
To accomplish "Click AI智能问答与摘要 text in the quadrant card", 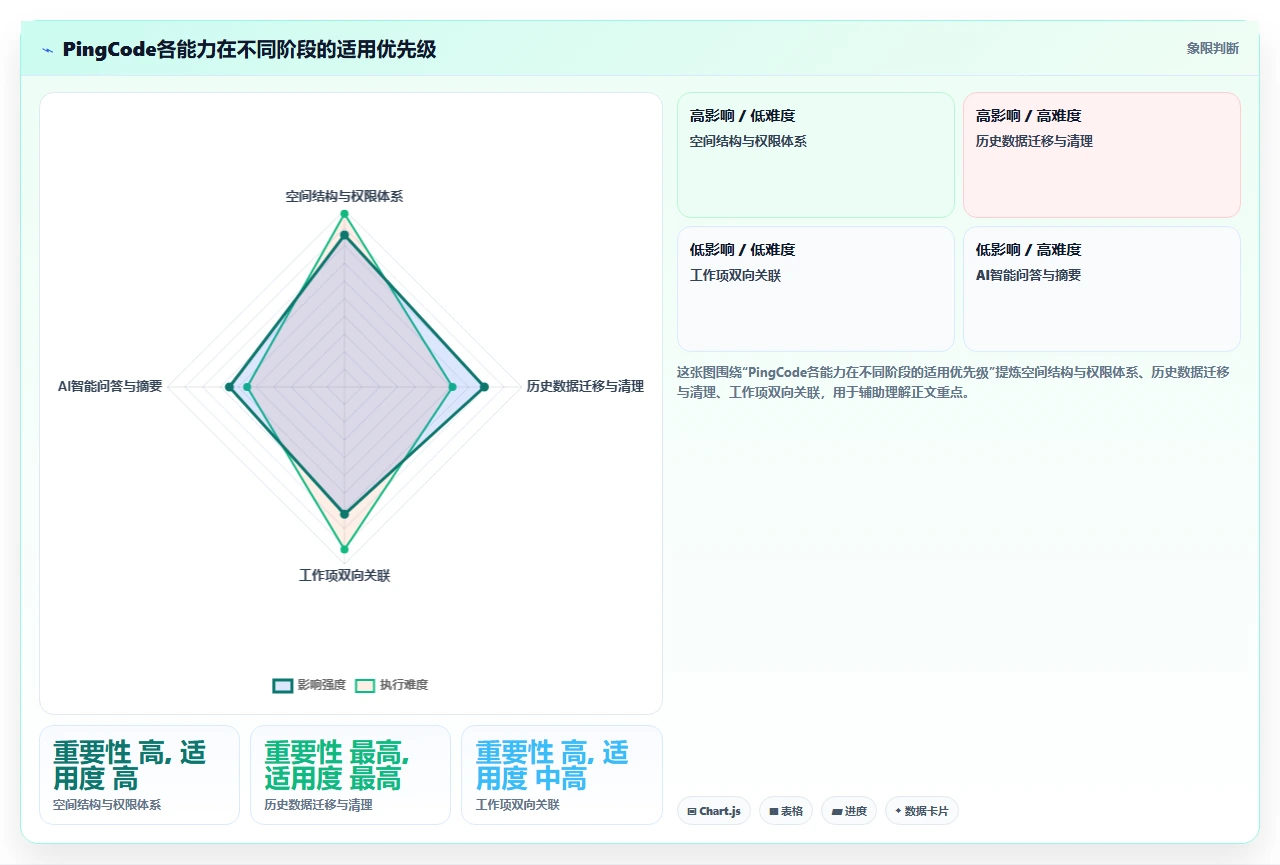I will 1028,276.
